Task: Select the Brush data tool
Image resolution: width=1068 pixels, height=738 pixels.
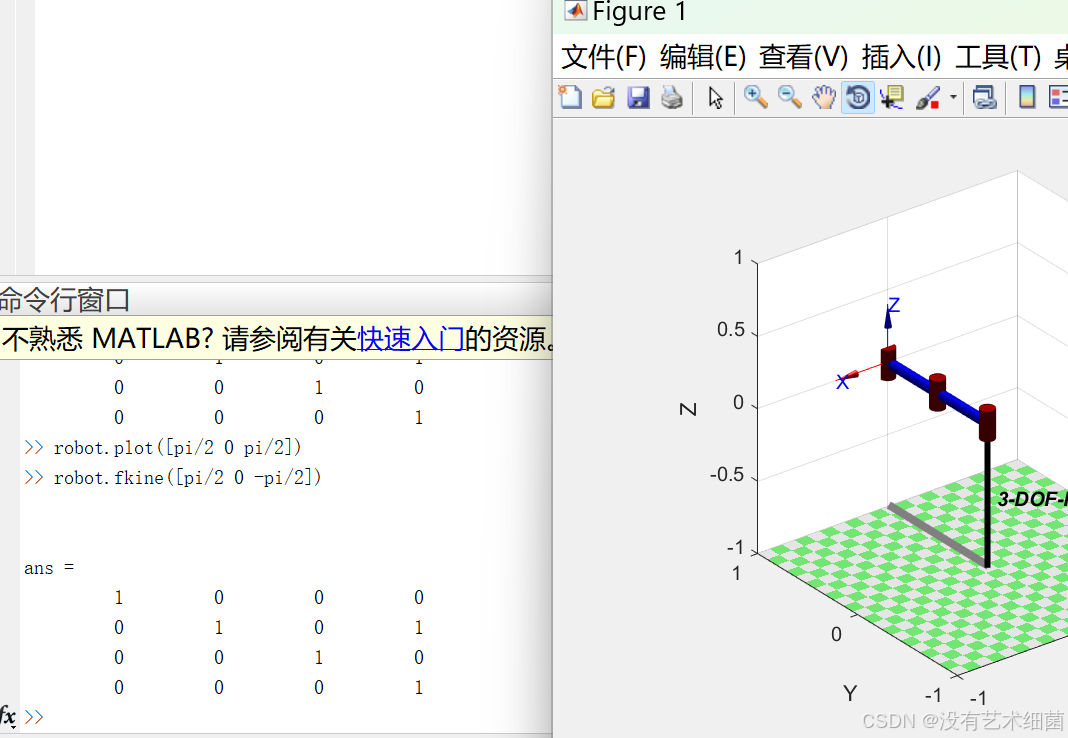Action: [x=928, y=97]
